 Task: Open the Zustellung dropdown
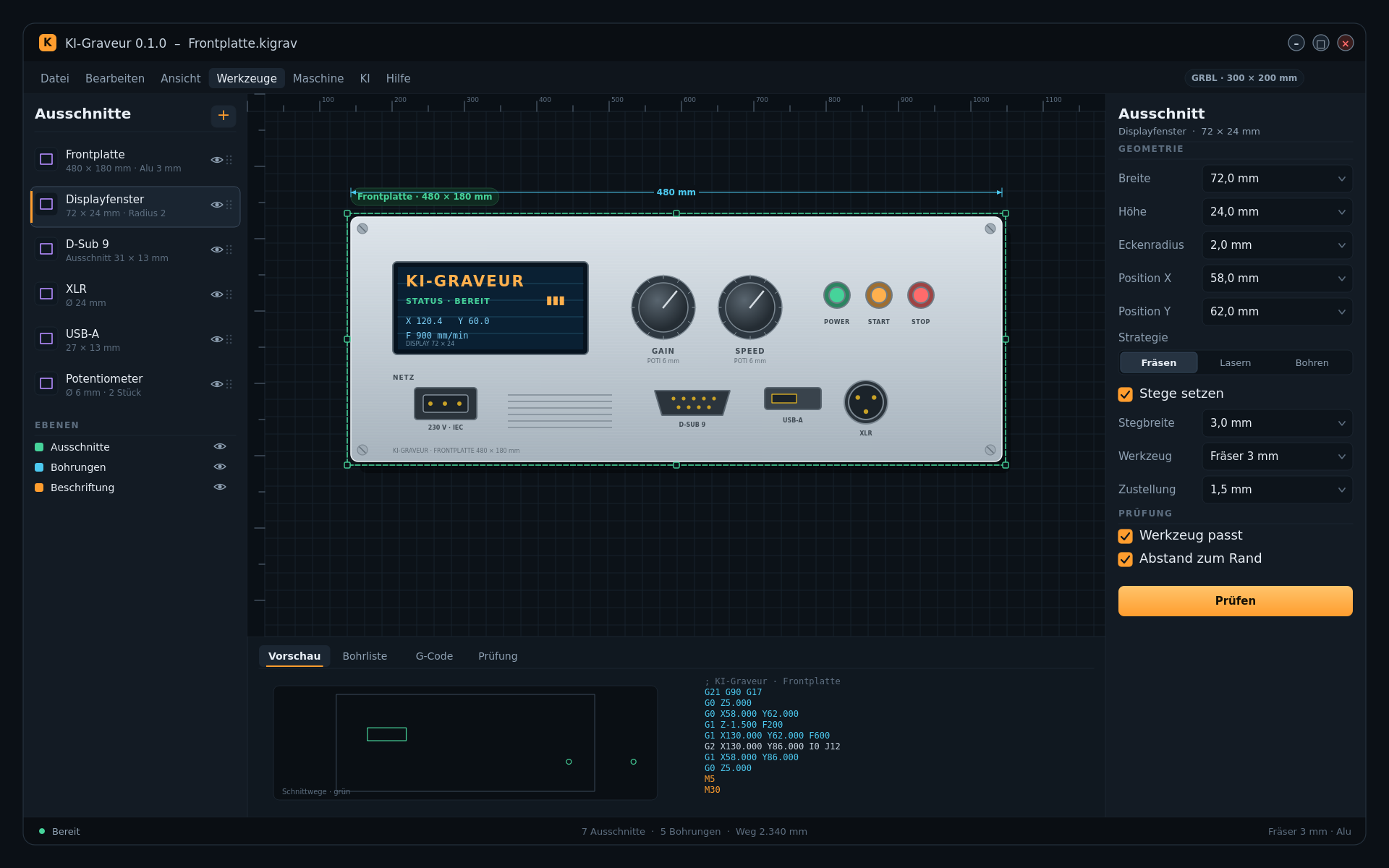tap(1278, 490)
